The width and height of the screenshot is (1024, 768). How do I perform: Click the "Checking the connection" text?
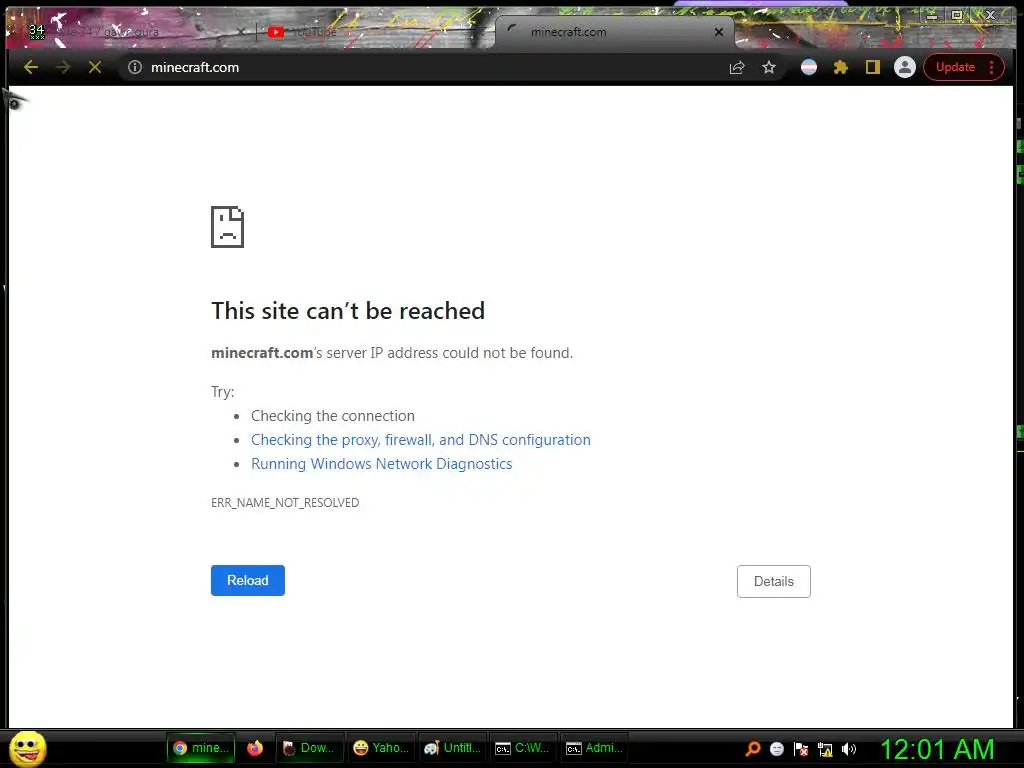(x=332, y=416)
